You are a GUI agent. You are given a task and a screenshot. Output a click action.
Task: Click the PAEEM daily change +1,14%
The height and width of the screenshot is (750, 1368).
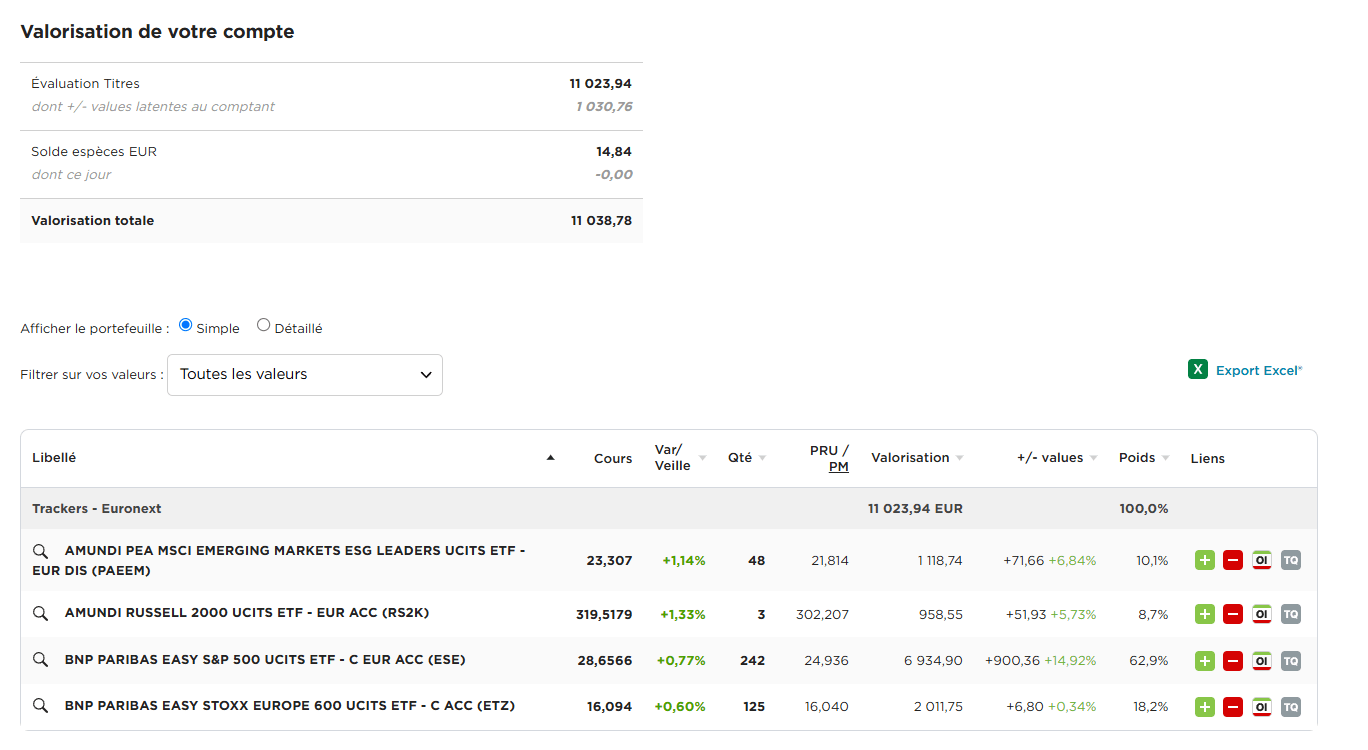[x=684, y=561]
